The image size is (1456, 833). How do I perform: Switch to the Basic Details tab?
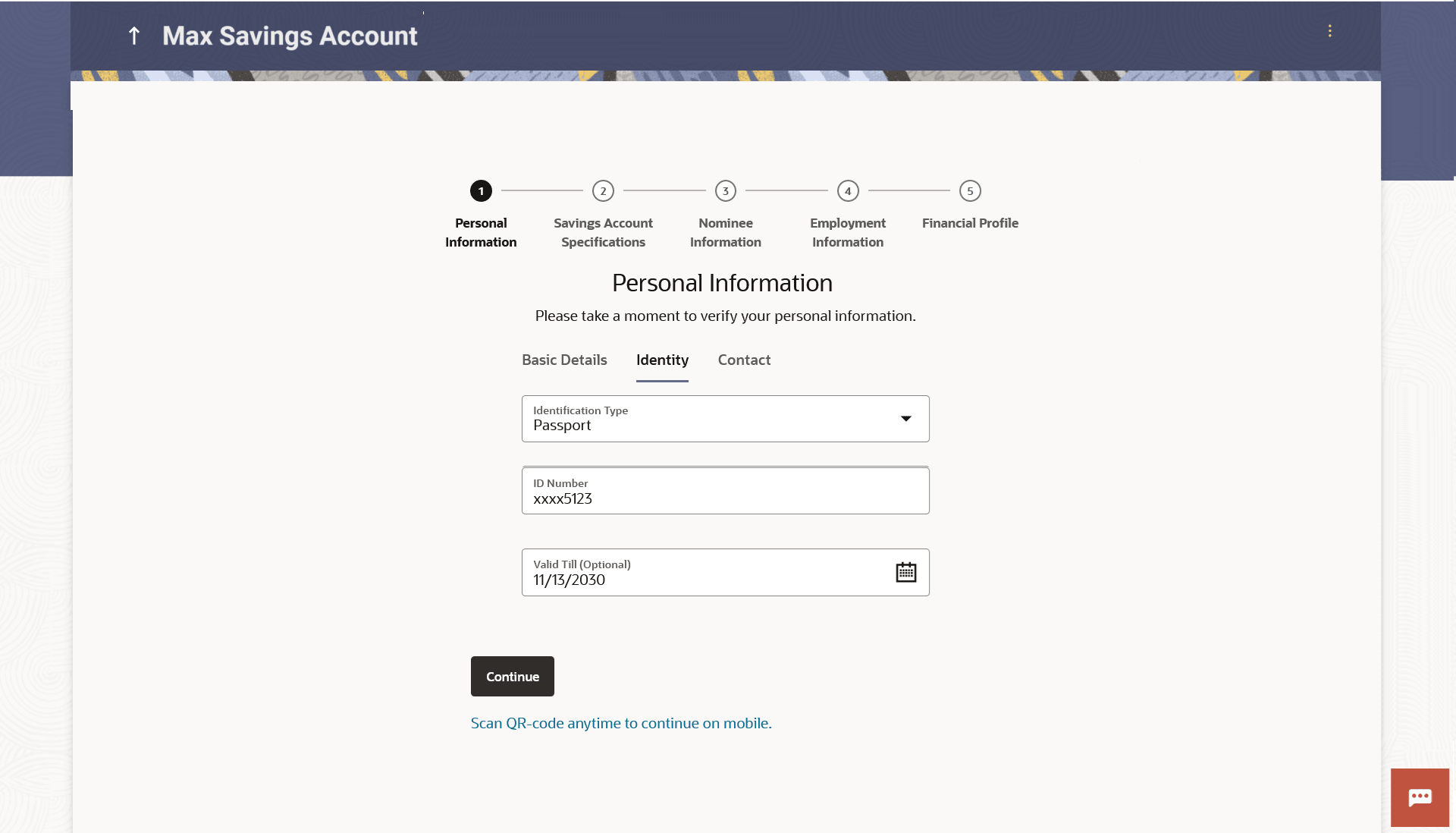tap(564, 360)
